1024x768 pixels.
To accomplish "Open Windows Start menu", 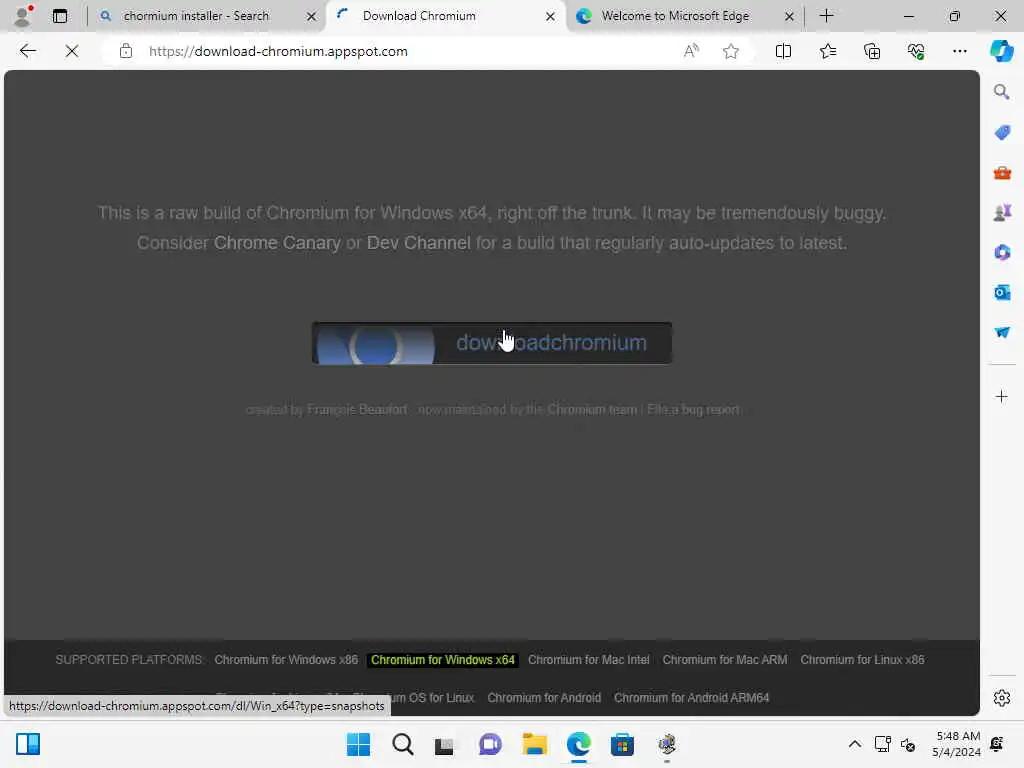I will click(358, 744).
